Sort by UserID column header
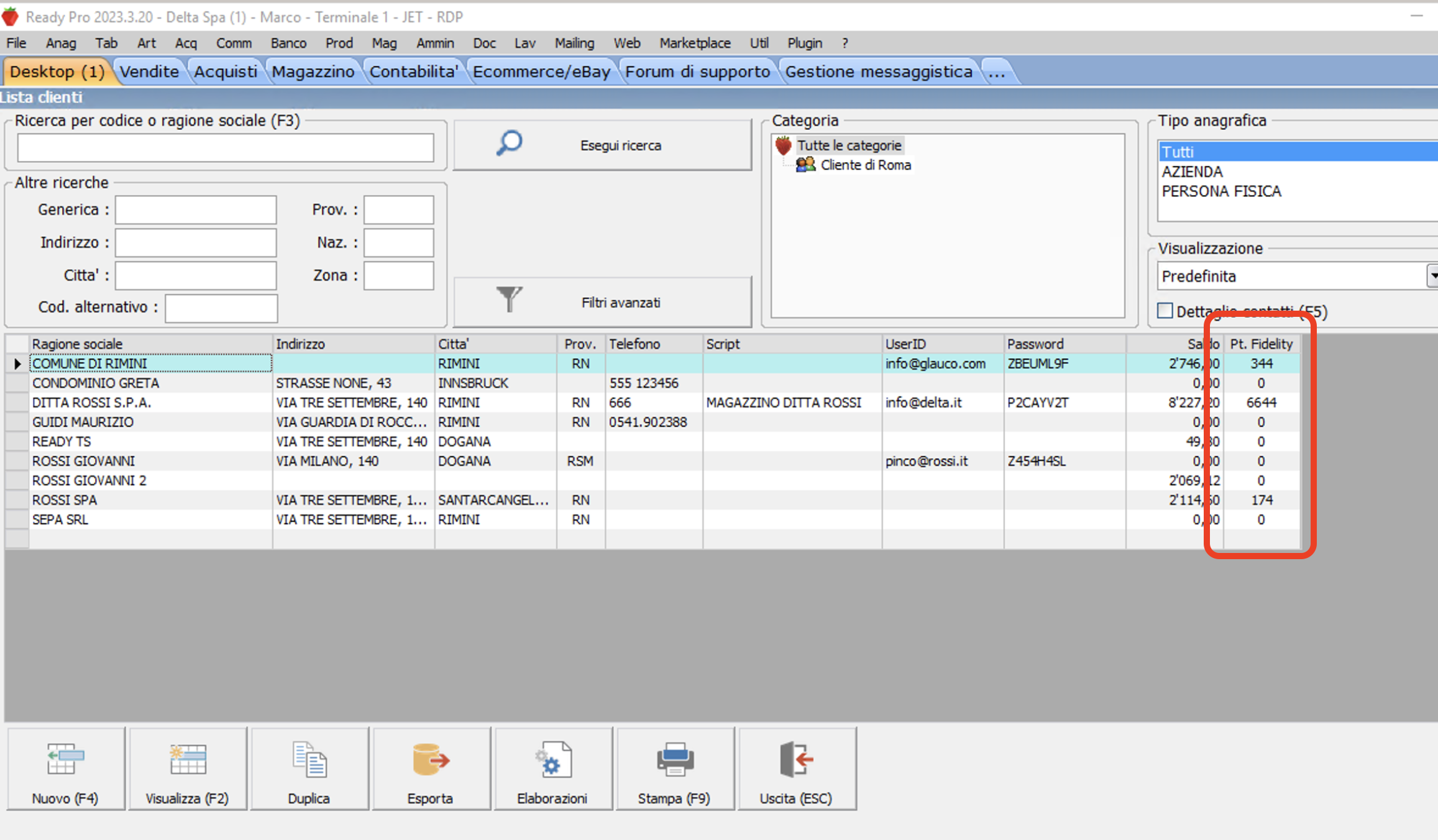Viewport: 1438px width, 840px height. pos(943,344)
